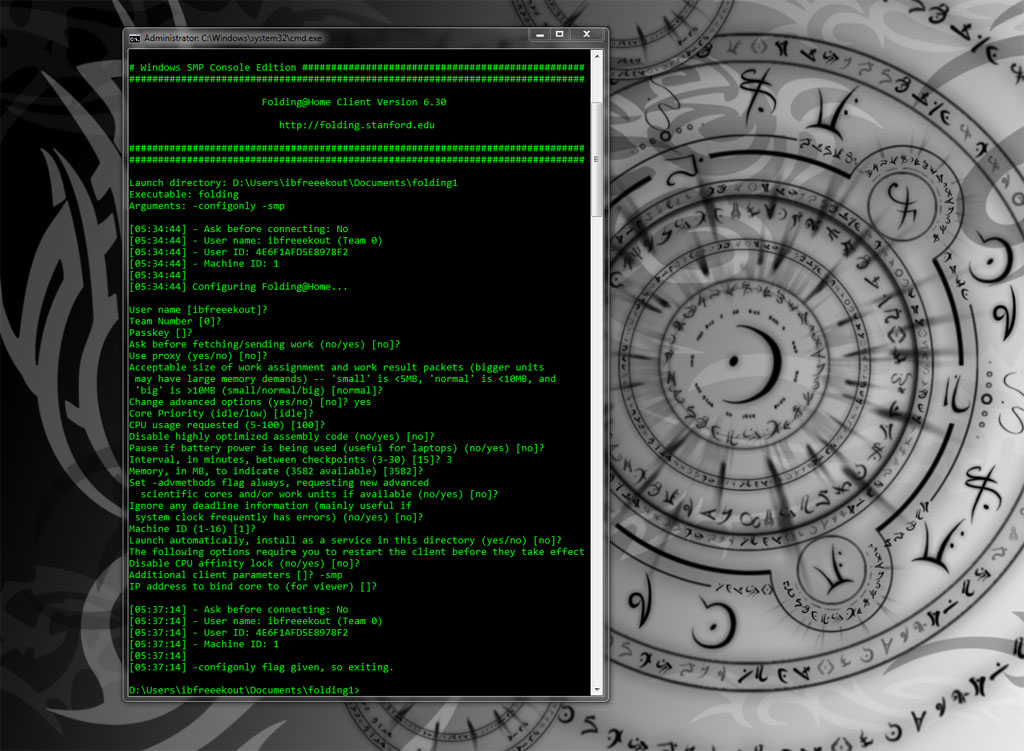Open the cmd.exe system menu icon

point(135,39)
